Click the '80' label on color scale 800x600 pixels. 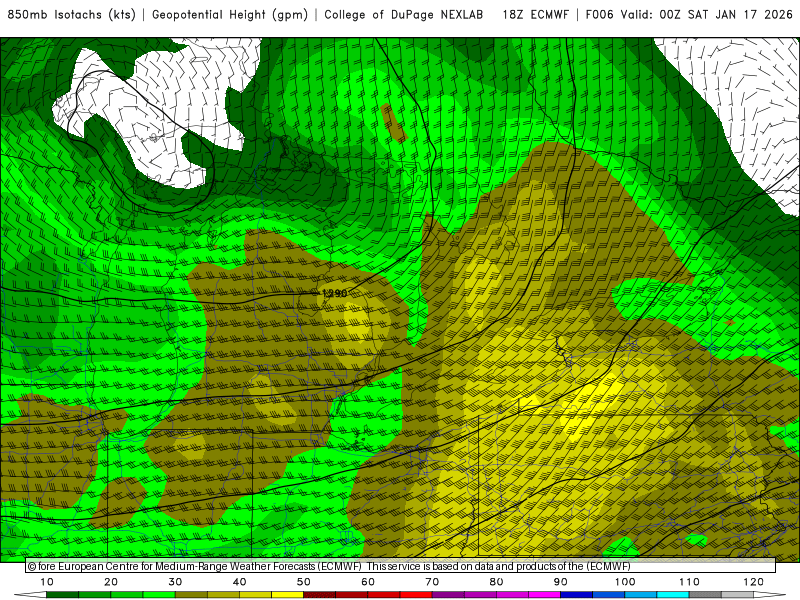point(496,582)
